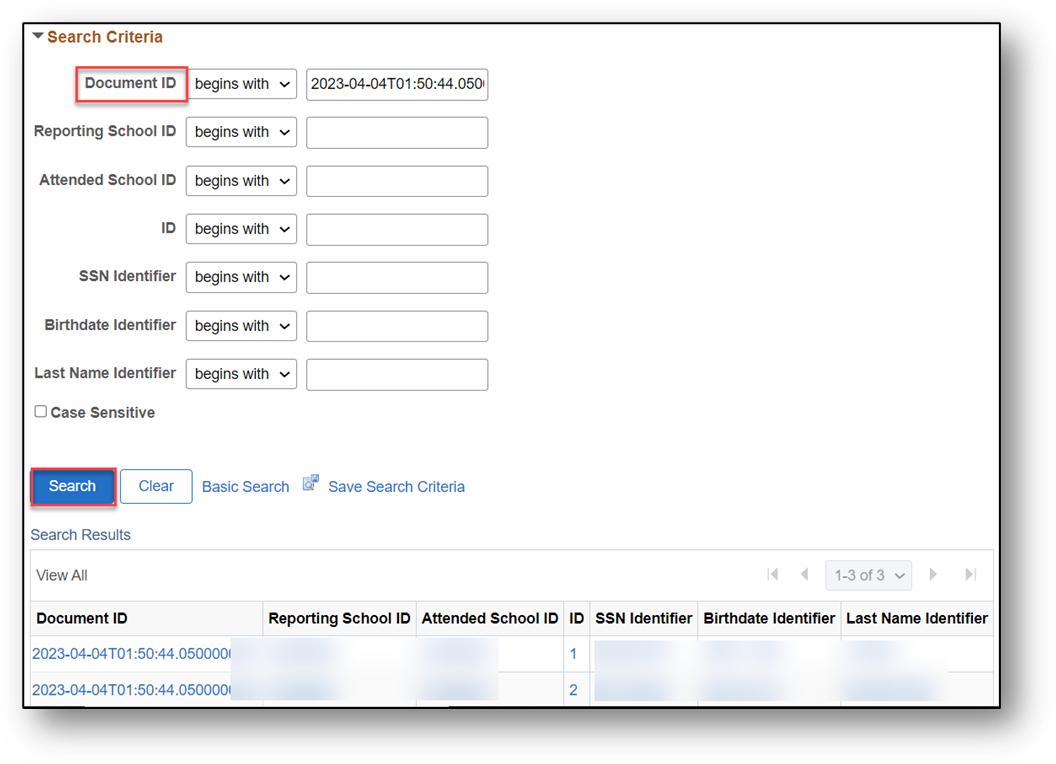Enable the Case Sensitive checkbox
Viewport: 1056px width, 764px height.
click(41, 412)
